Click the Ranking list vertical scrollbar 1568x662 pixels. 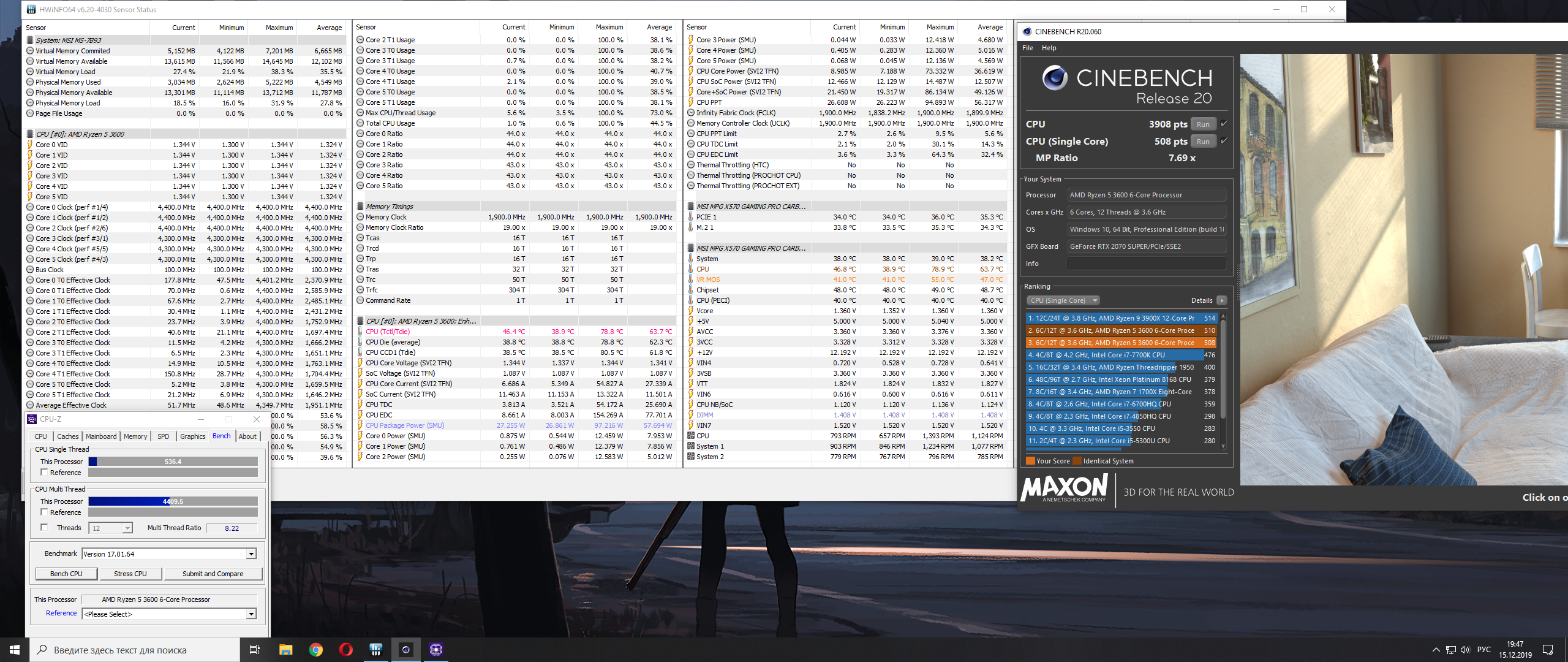coord(1223,368)
